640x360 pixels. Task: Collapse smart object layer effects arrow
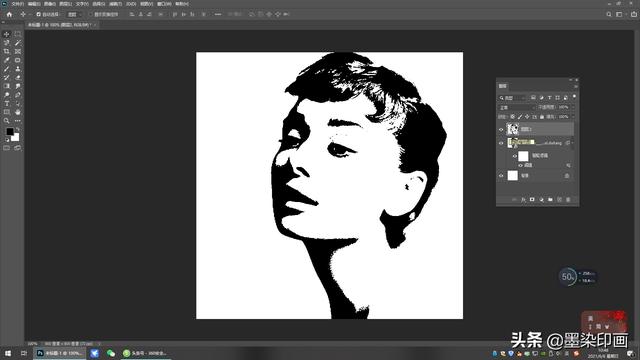[572, 143]
